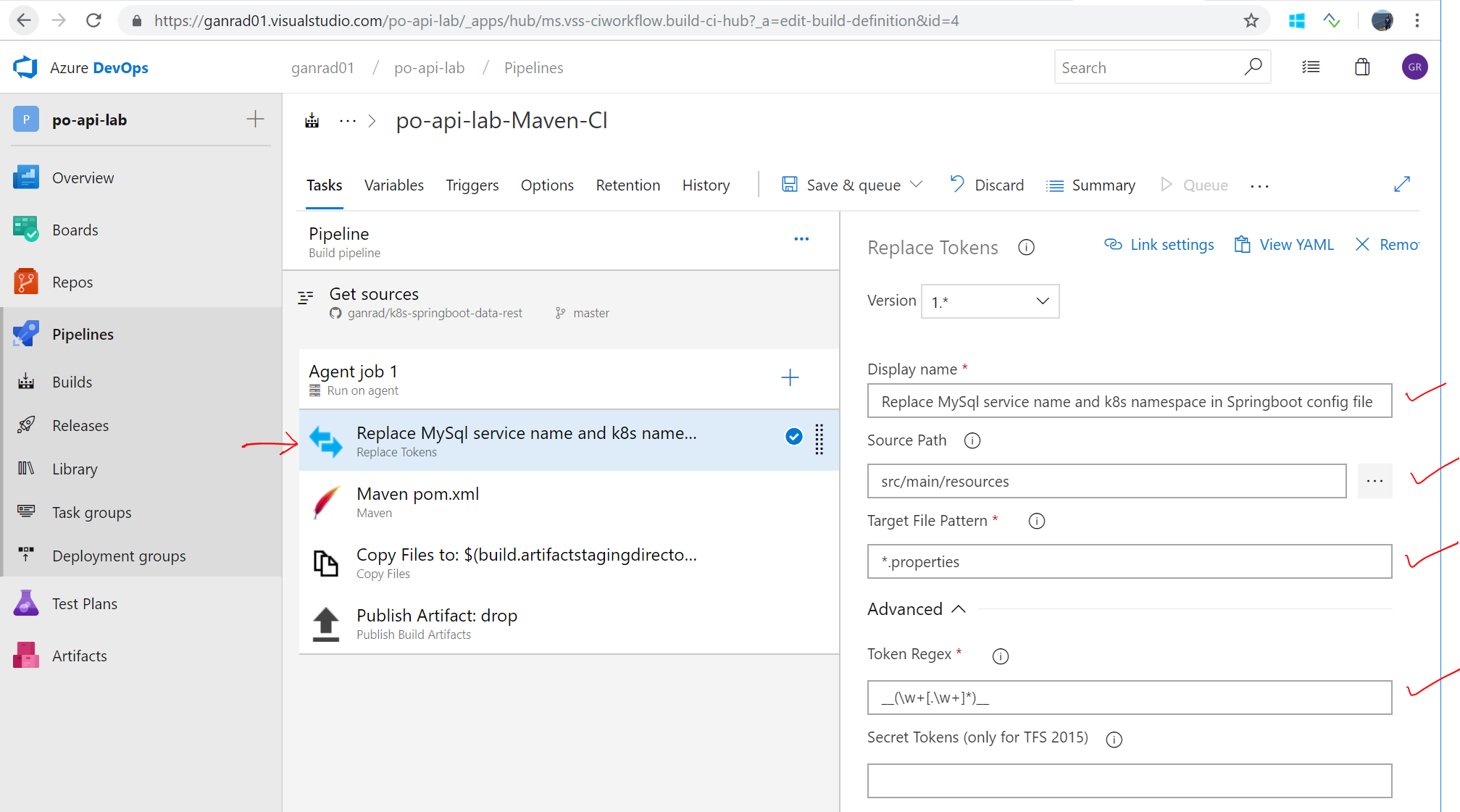Open the Version dropdown
Viewport: 1460px width, 812px height.
[x=990, y=301]
